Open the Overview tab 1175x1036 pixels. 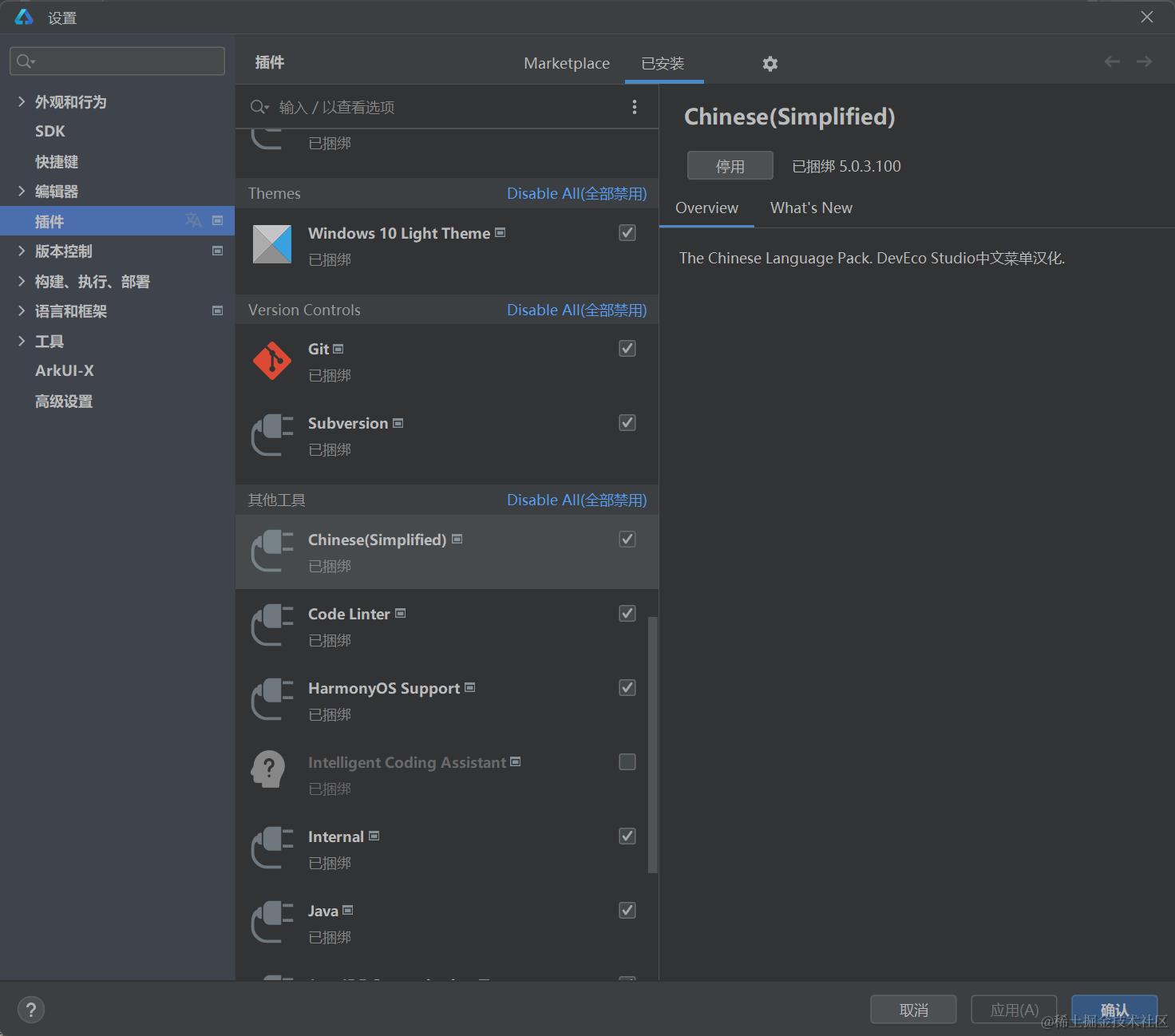tap(706, 208)
